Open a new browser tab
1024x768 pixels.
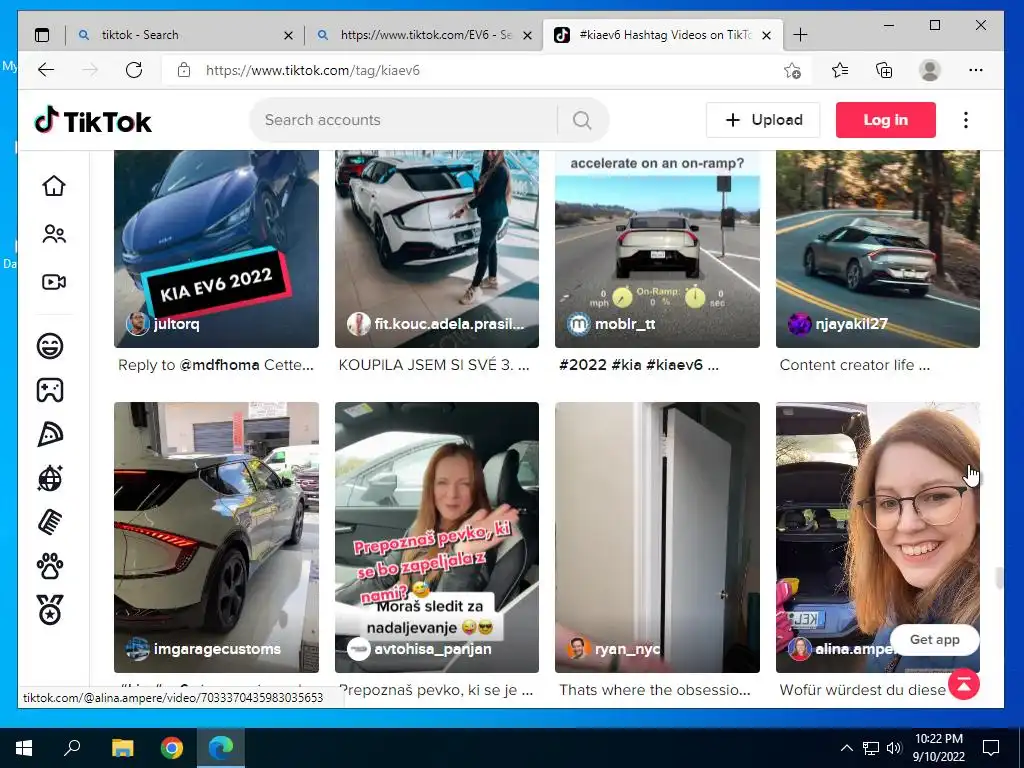[800, 35]
